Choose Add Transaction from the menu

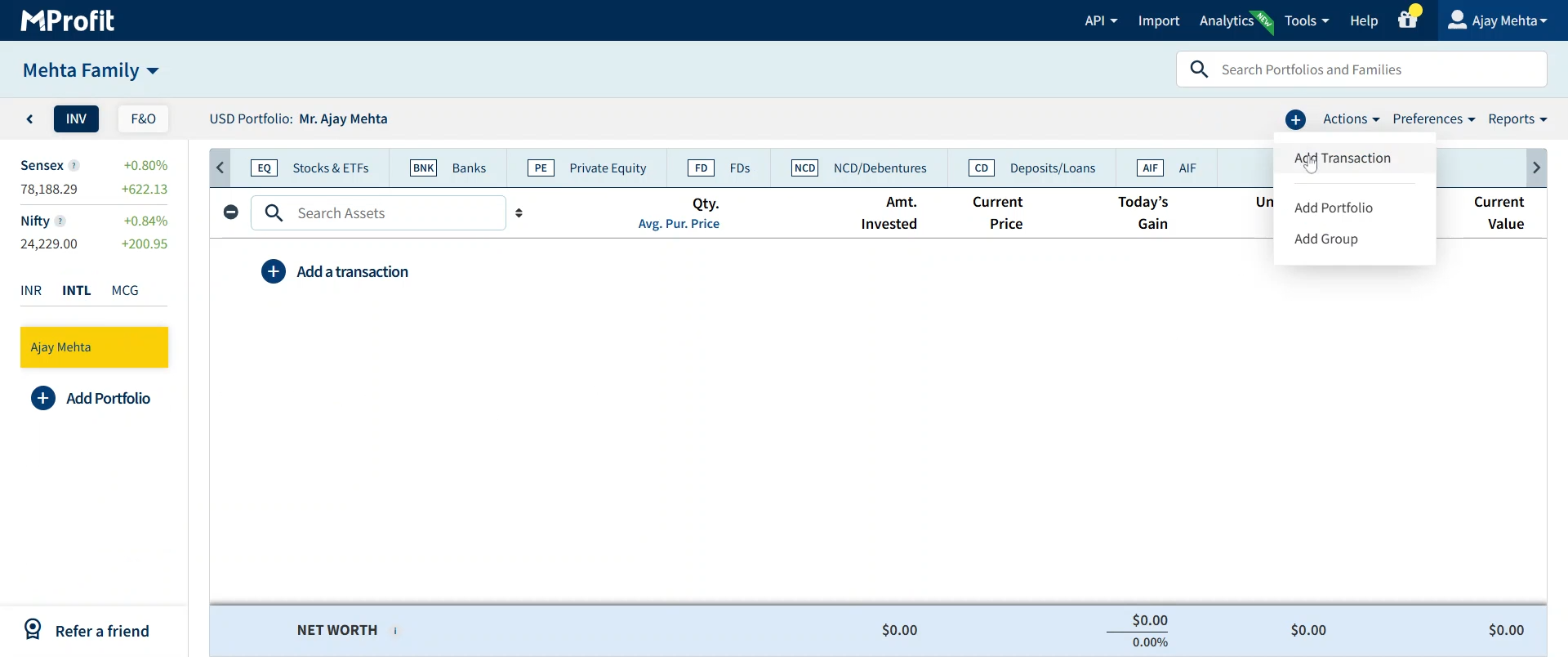click(1343, 159)
